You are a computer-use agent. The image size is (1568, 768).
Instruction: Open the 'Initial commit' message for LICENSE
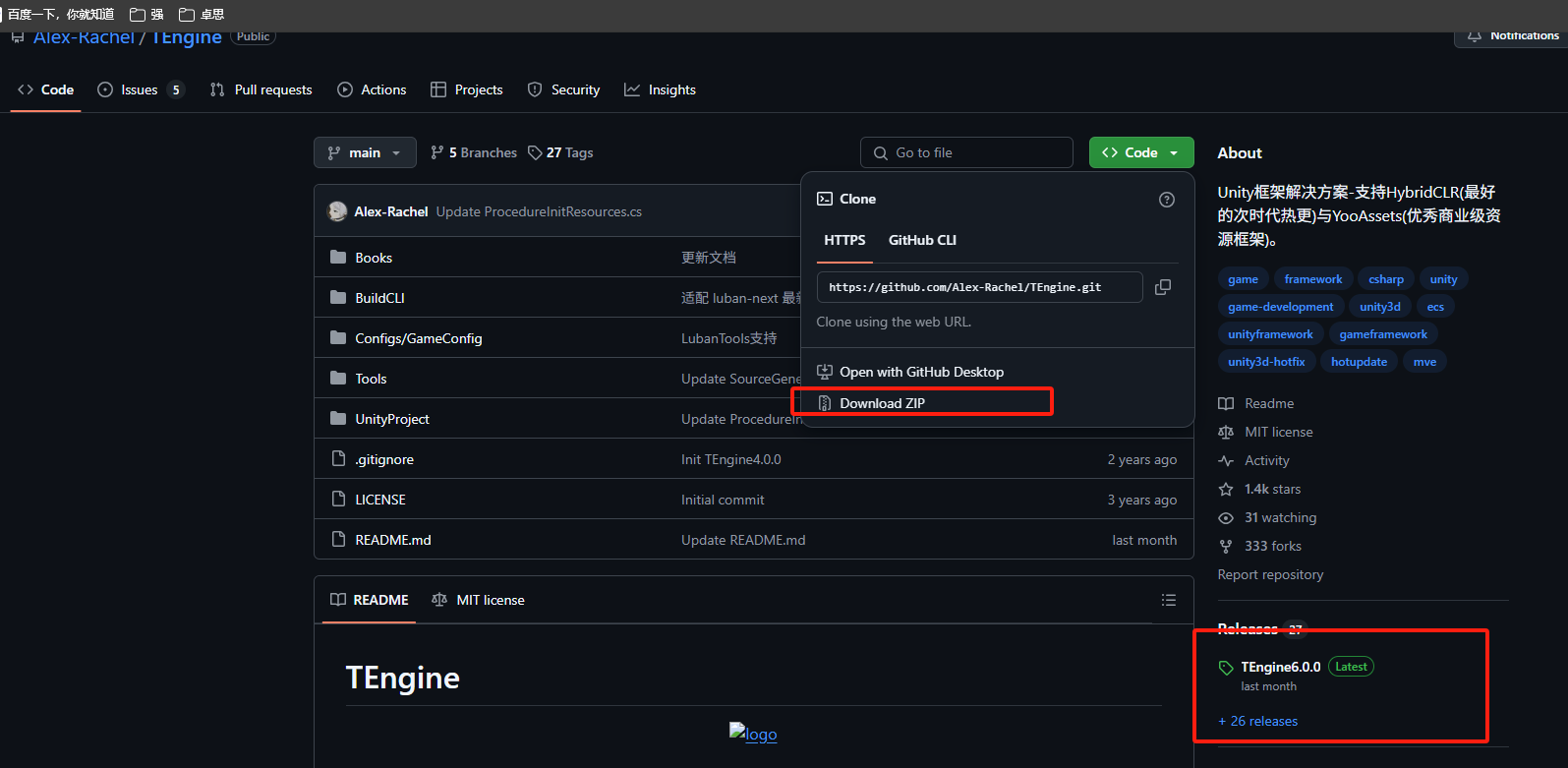723,500
